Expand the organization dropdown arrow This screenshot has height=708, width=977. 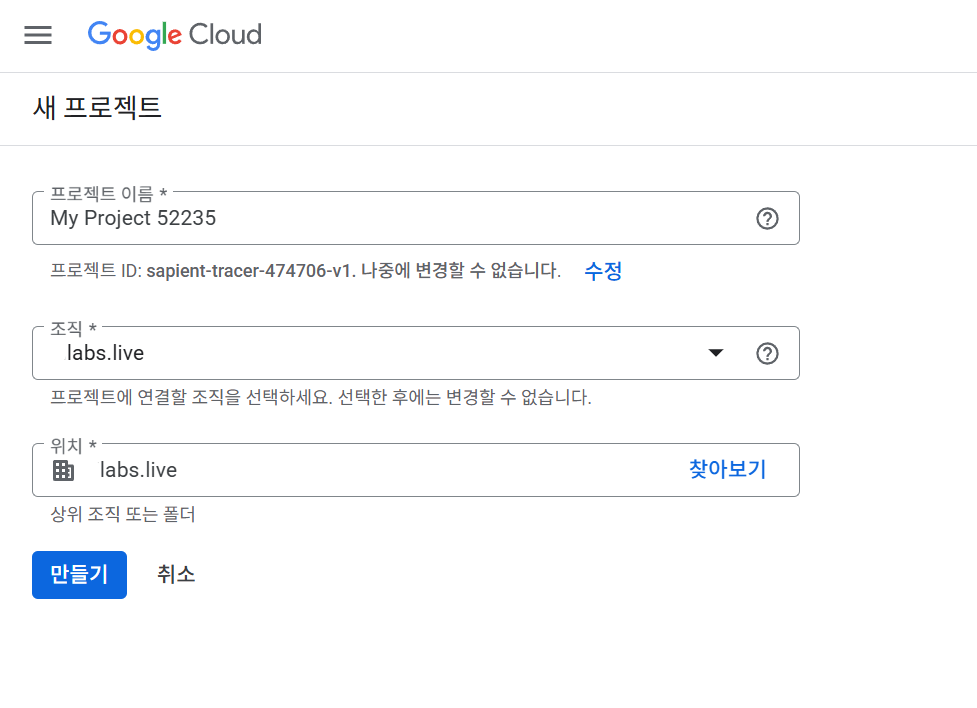click(715, 353)
